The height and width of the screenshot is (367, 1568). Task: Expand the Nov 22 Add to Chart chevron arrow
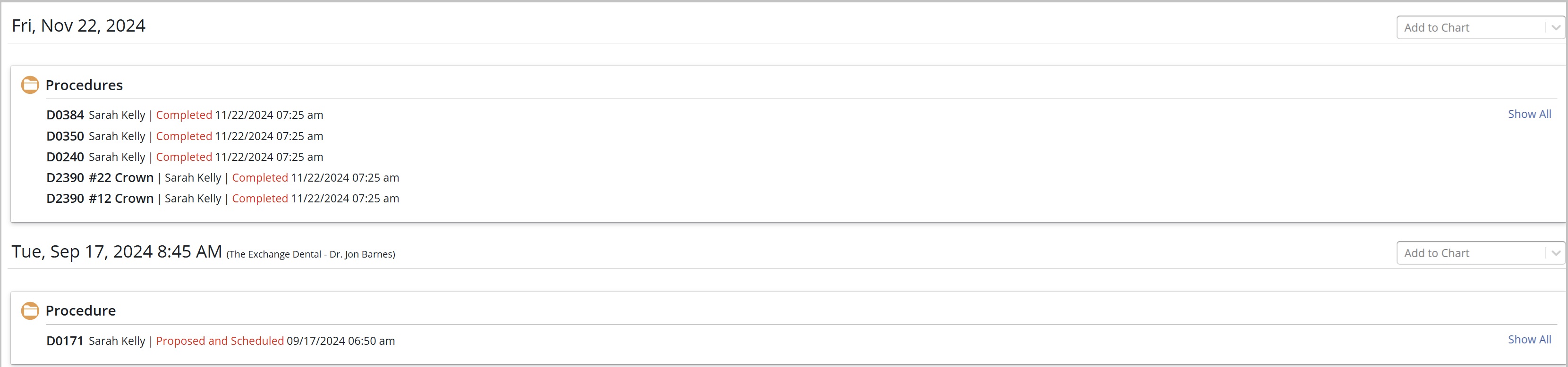click(x=1555, y=27)
